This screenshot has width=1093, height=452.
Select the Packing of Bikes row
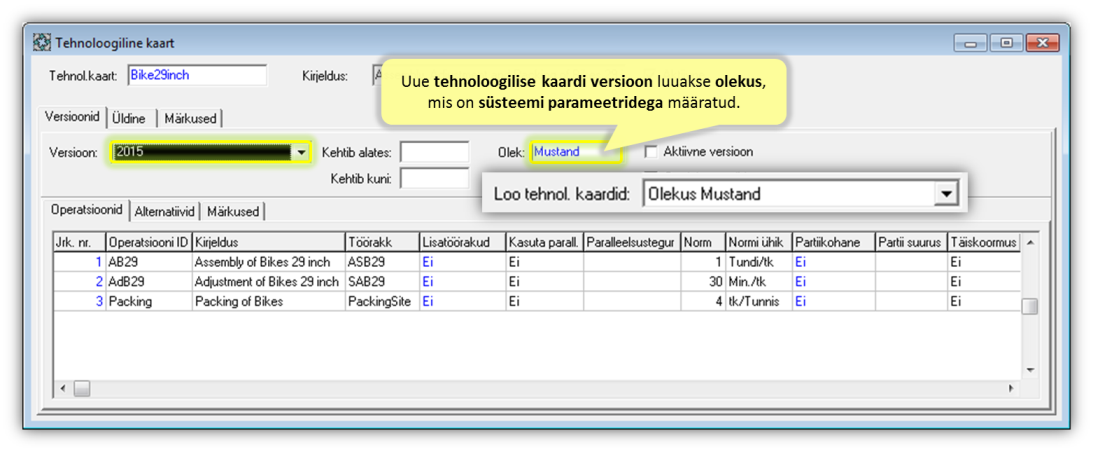pos(266,301)
